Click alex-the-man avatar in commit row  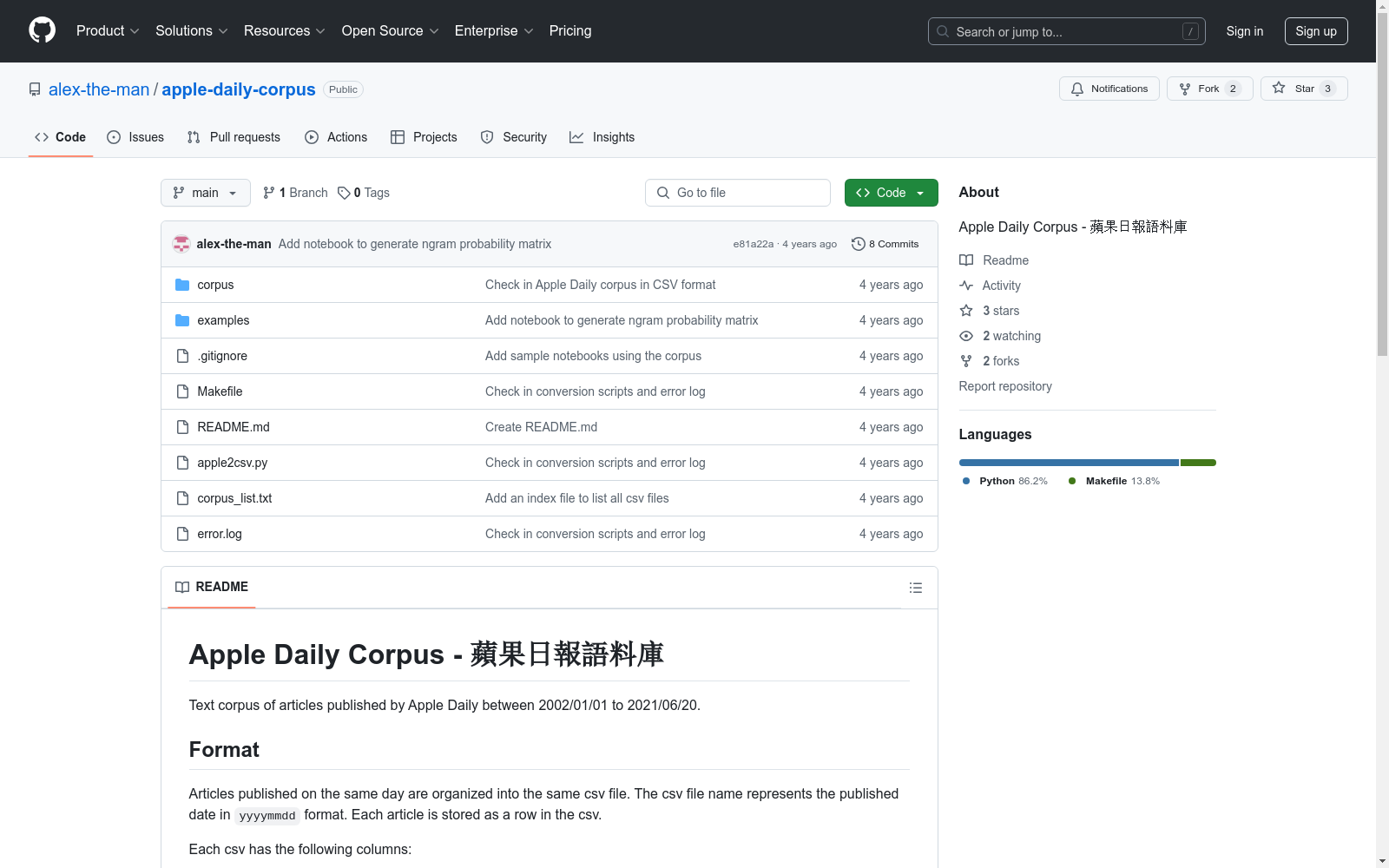click(181, 244)
